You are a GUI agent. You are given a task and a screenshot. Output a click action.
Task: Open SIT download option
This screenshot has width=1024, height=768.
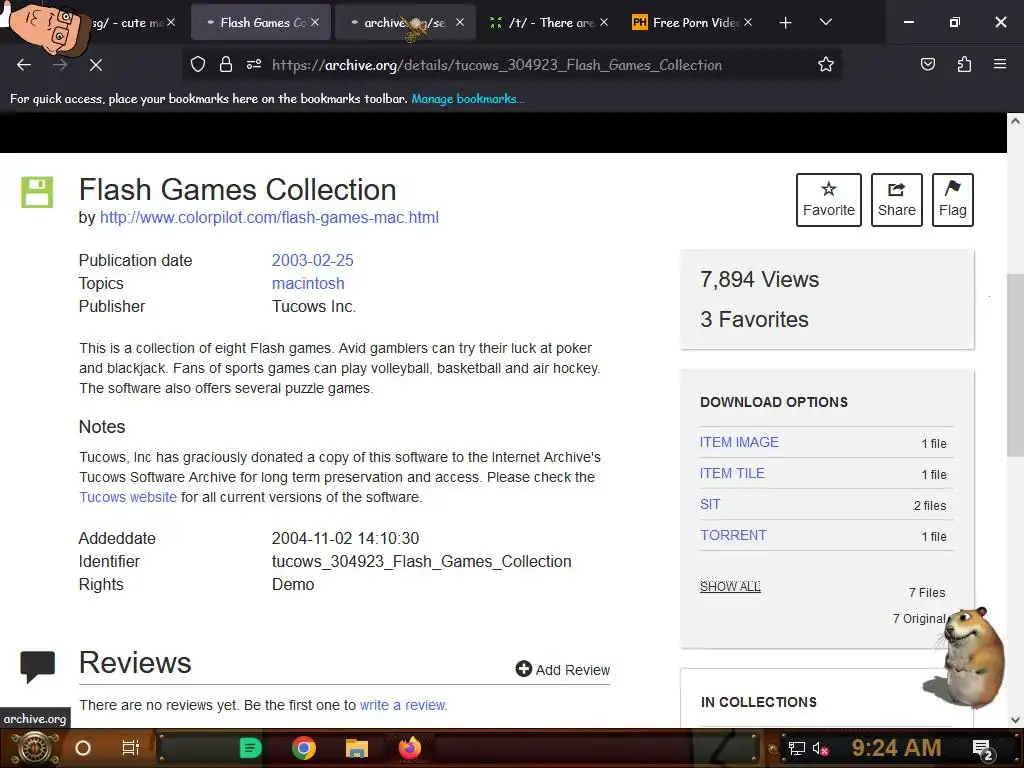[x=710, y=504]
